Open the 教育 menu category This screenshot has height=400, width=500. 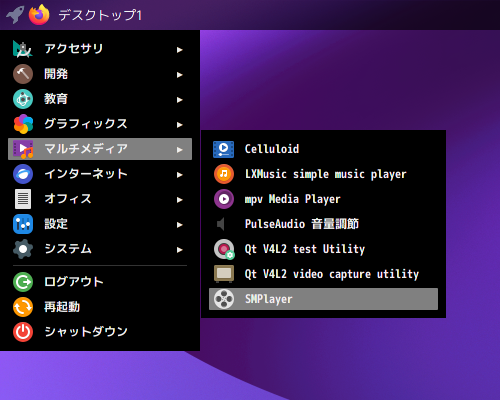tap(100, 99)
